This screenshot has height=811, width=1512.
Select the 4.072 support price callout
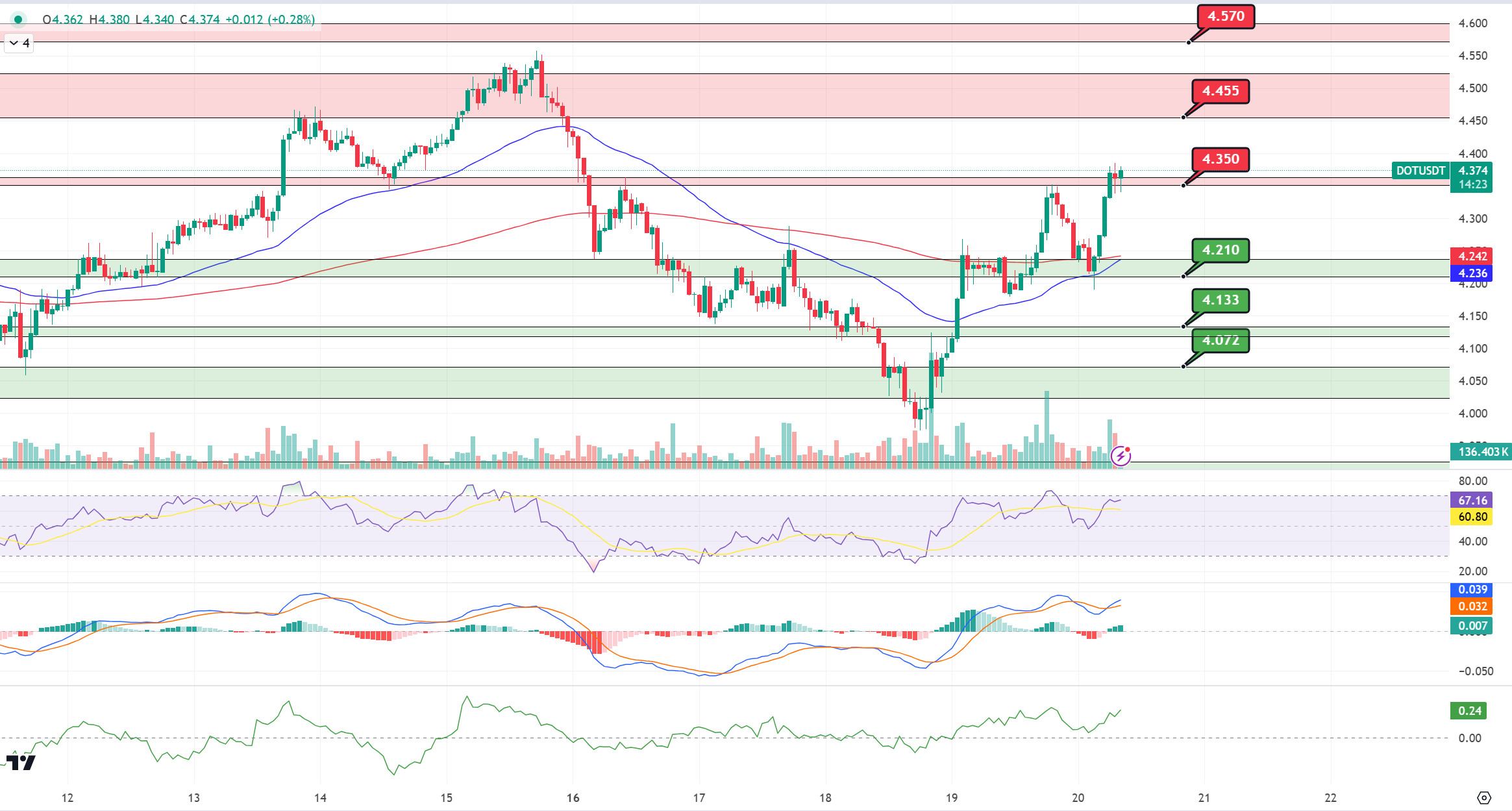click(x=1221, y=340)
